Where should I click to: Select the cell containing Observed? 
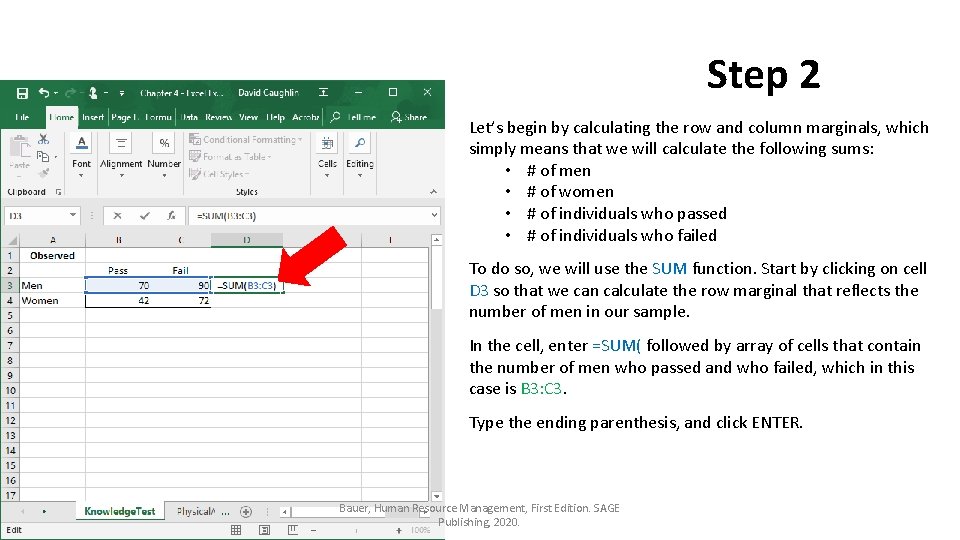53,255
